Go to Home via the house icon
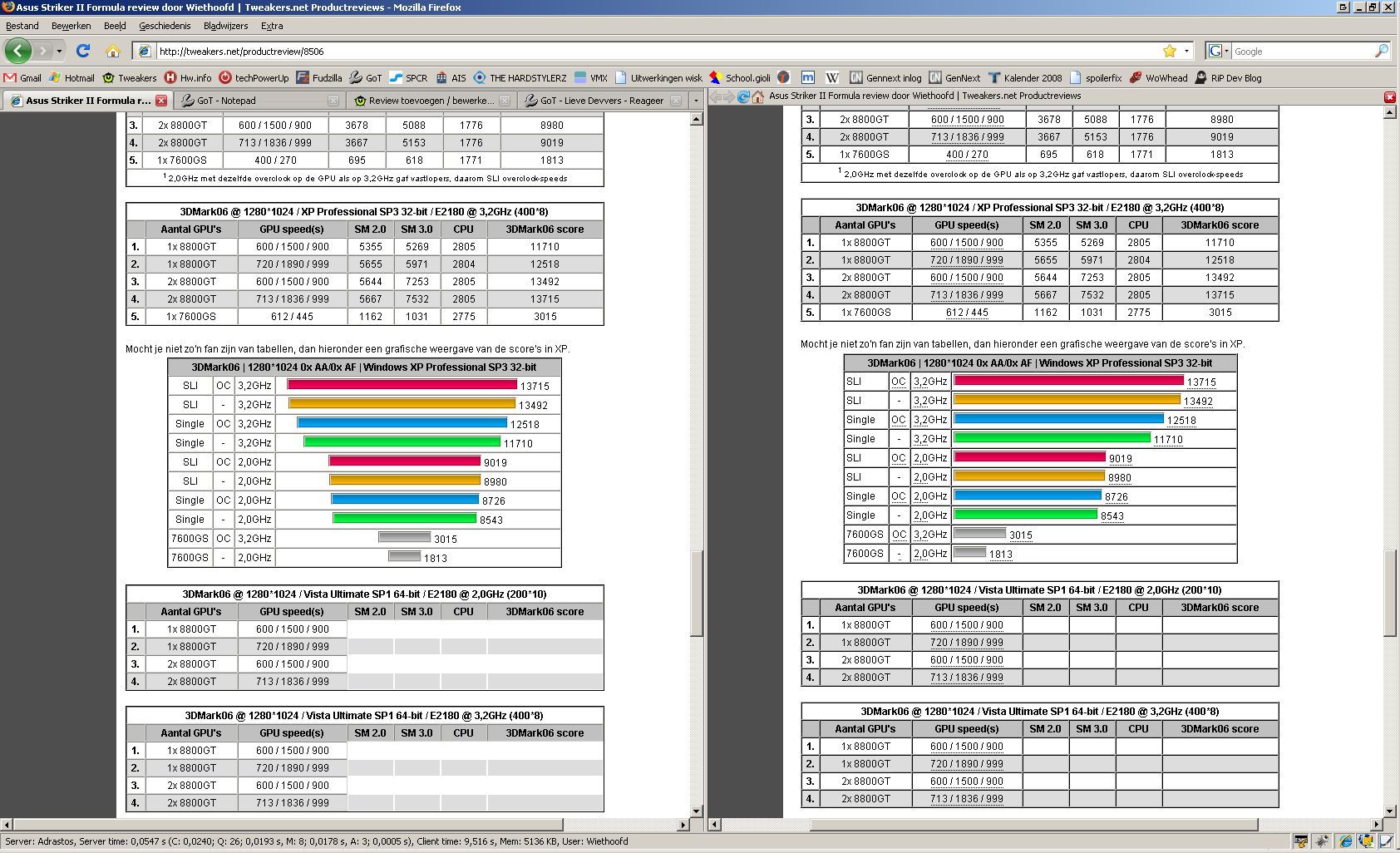 click(x=113, y=51)
